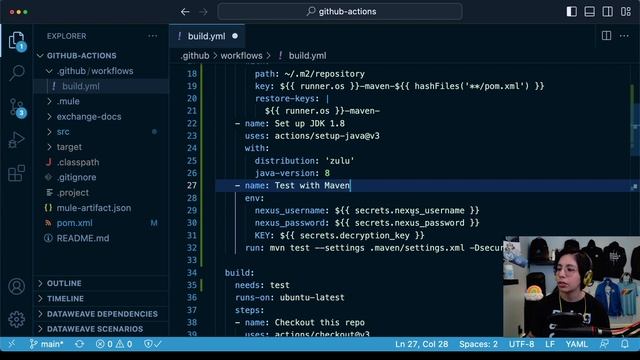Click the webcam overlay of the presenter
The image size is (640, 360).
point(571,286)
